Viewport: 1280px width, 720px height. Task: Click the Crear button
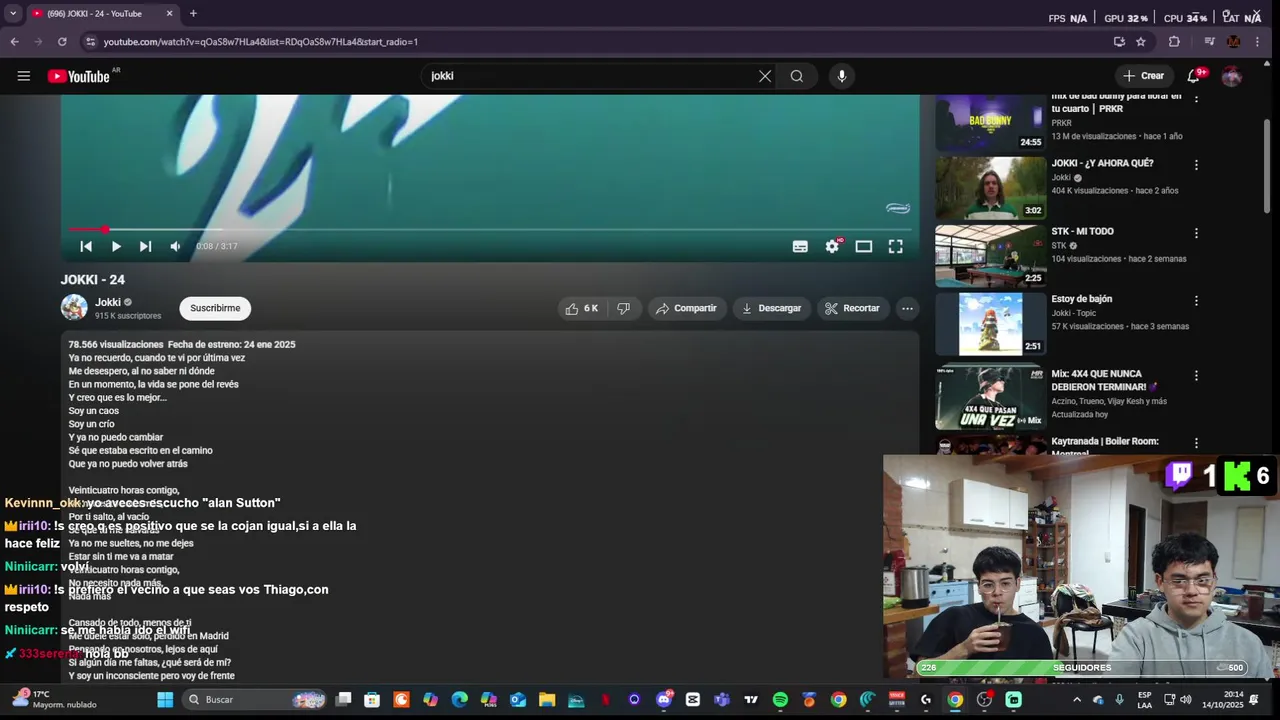click(x=1143, y=76)
